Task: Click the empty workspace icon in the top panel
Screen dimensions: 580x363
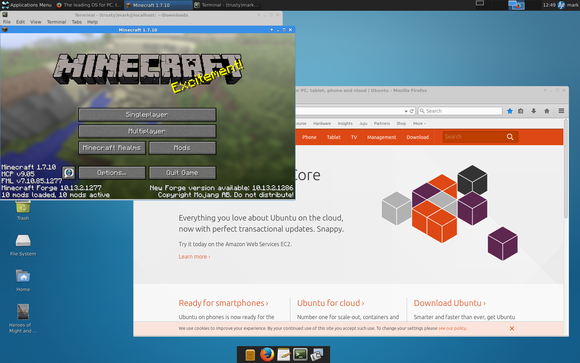Action: click(x=480, y=4)
